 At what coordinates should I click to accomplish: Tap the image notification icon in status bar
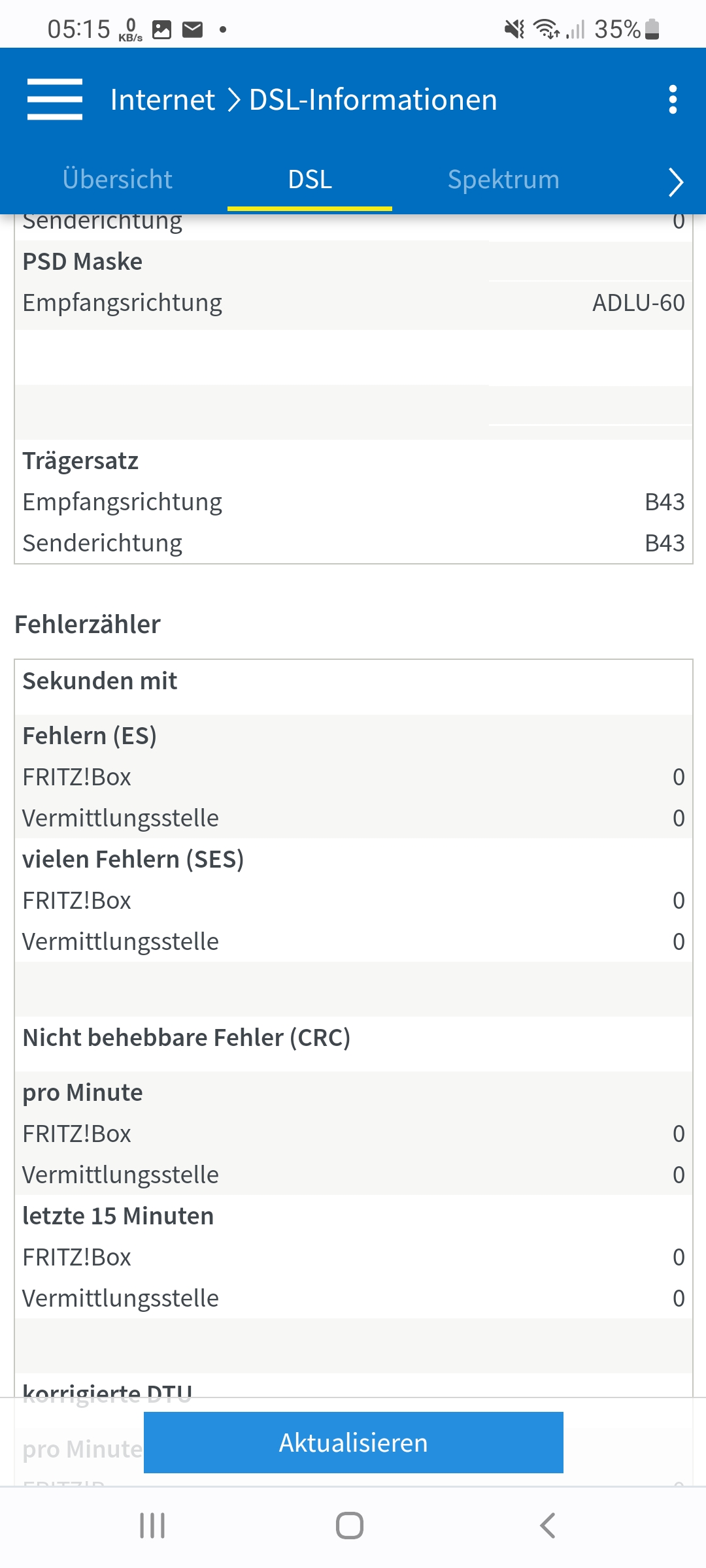[x=161, y=29]
